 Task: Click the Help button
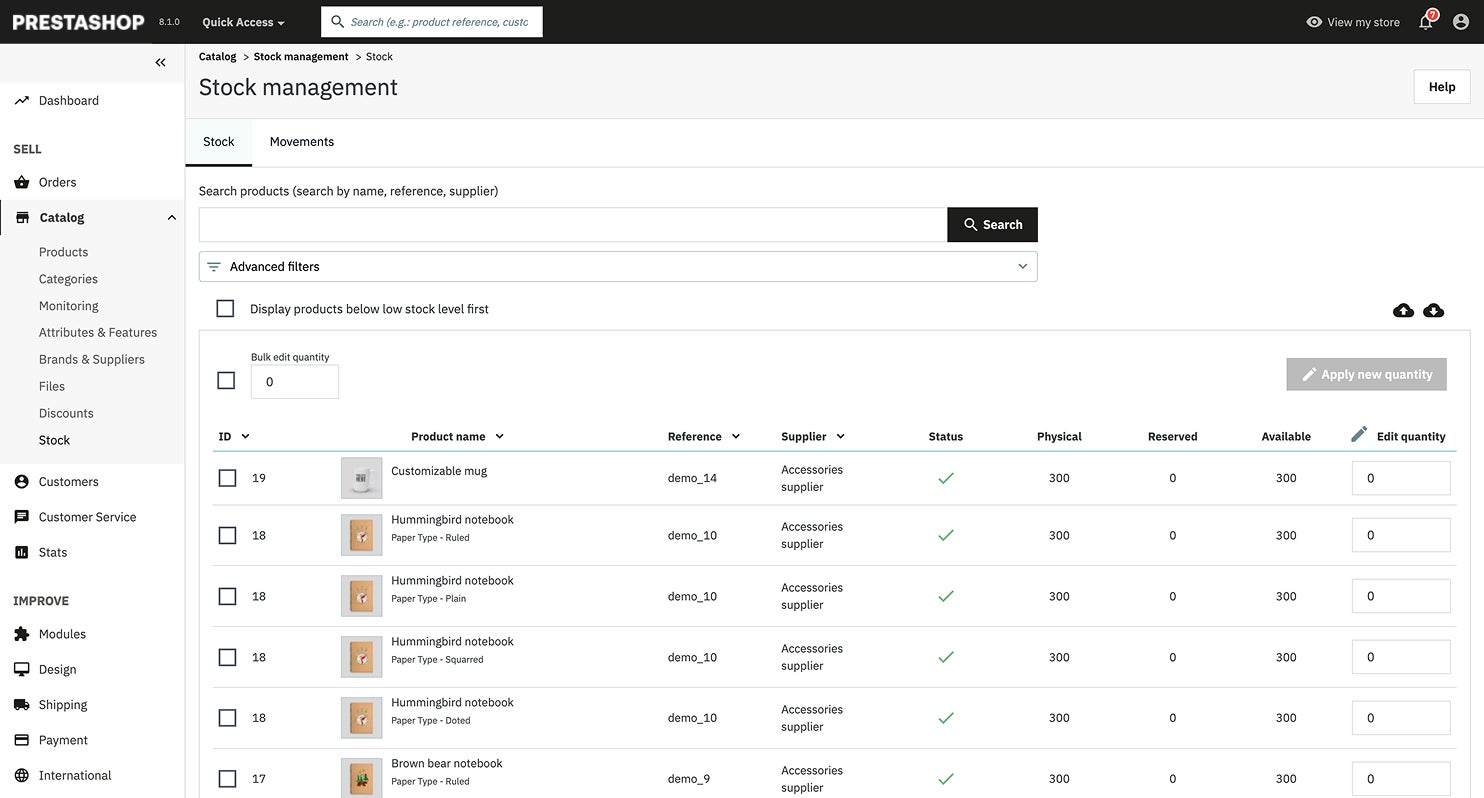pyautogui.click(x=1441, y=87)
